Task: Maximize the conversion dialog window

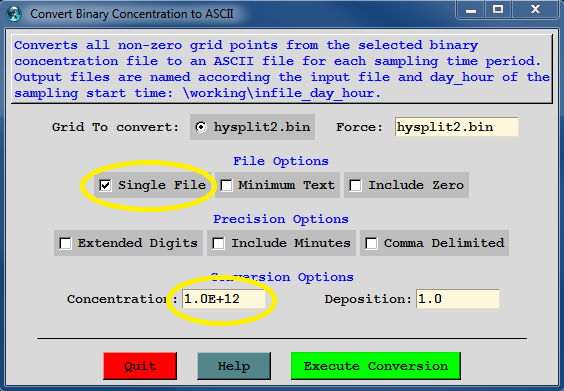Action: [x=498, y=10]
